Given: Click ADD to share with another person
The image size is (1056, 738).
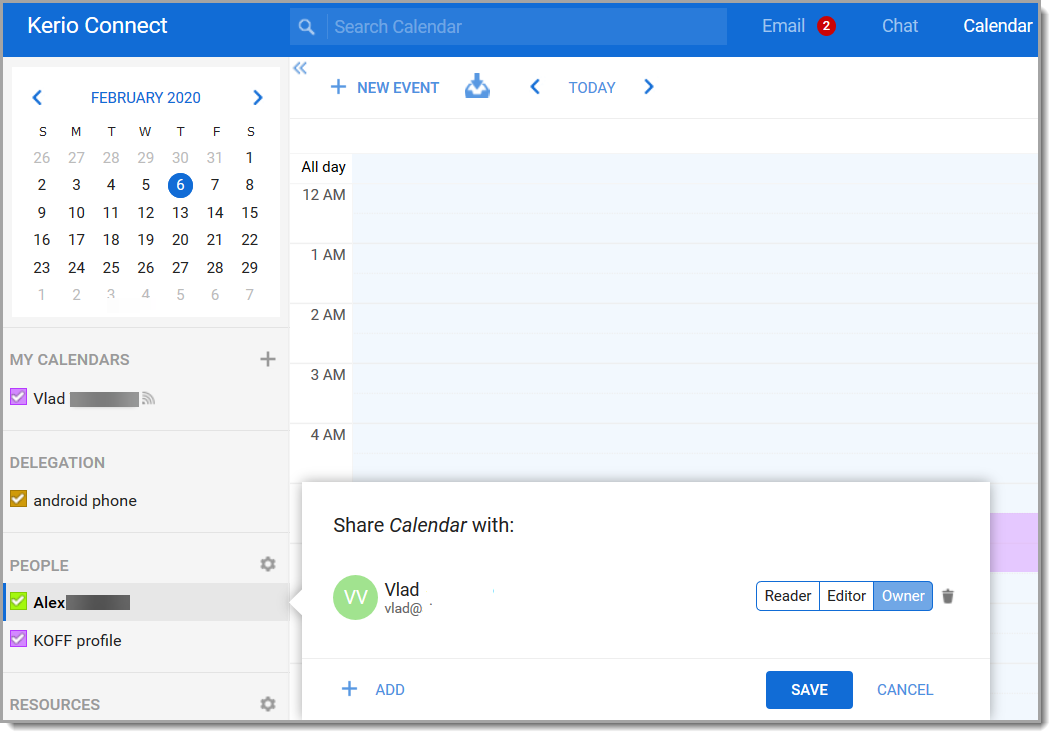Looking at the screenshot, I should point(390,690).
